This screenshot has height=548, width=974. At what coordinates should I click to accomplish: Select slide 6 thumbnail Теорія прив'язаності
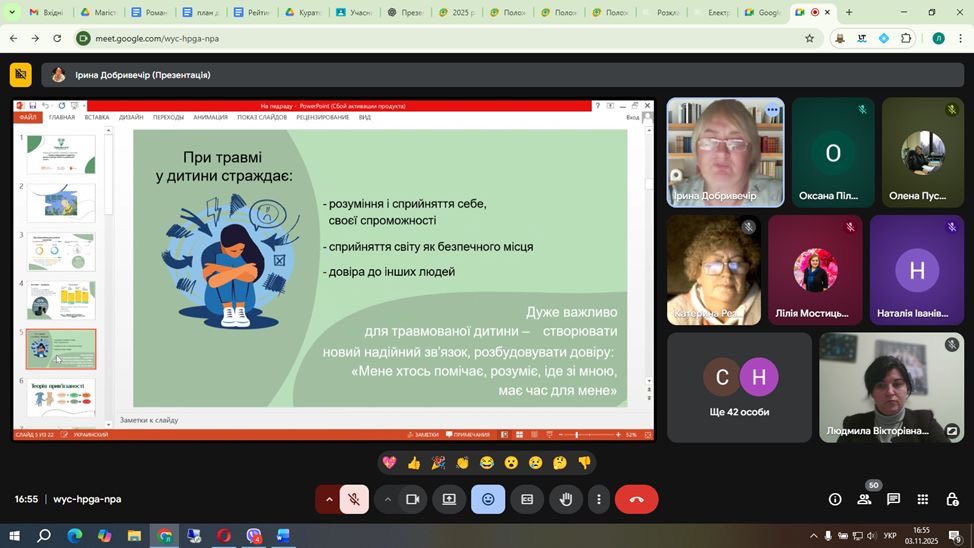click(x=61, y=398)
